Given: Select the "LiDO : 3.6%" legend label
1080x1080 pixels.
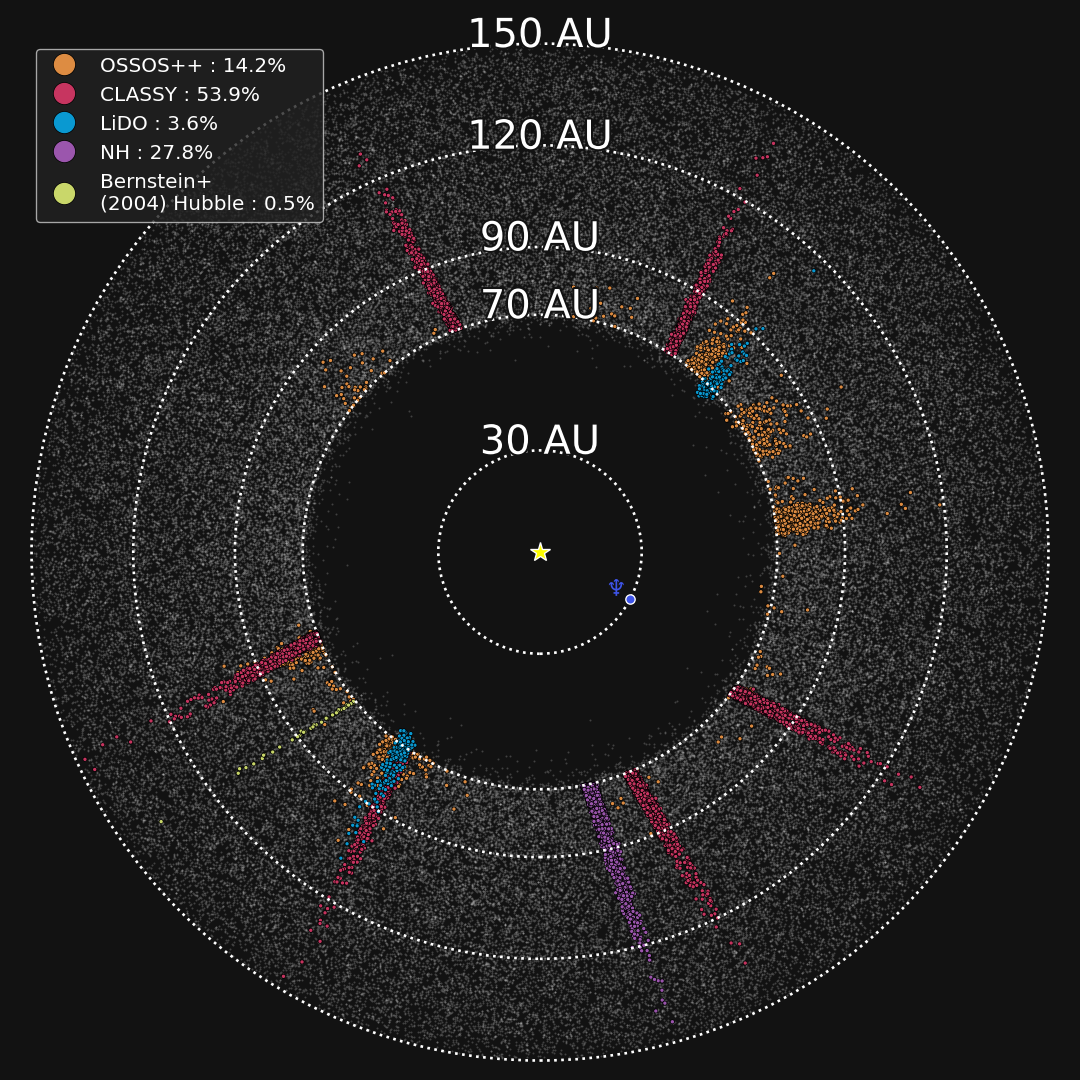Looking at the screenshot, I should [x=158, y=124].
